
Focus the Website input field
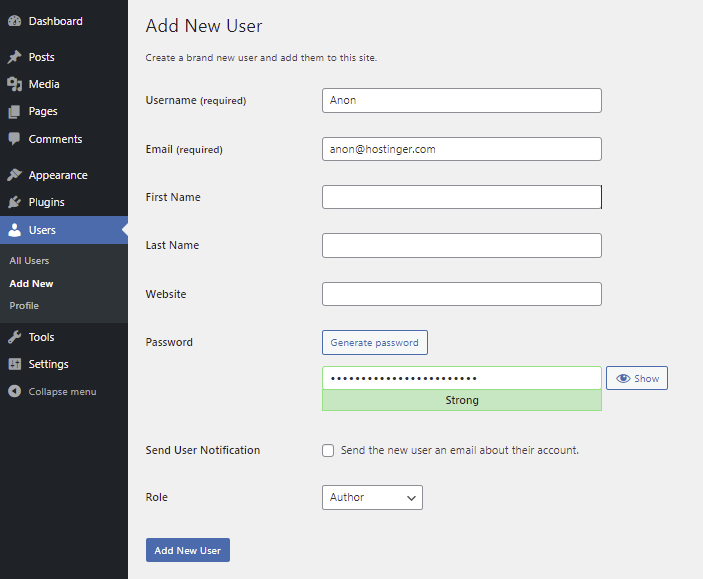coord(461,294)
